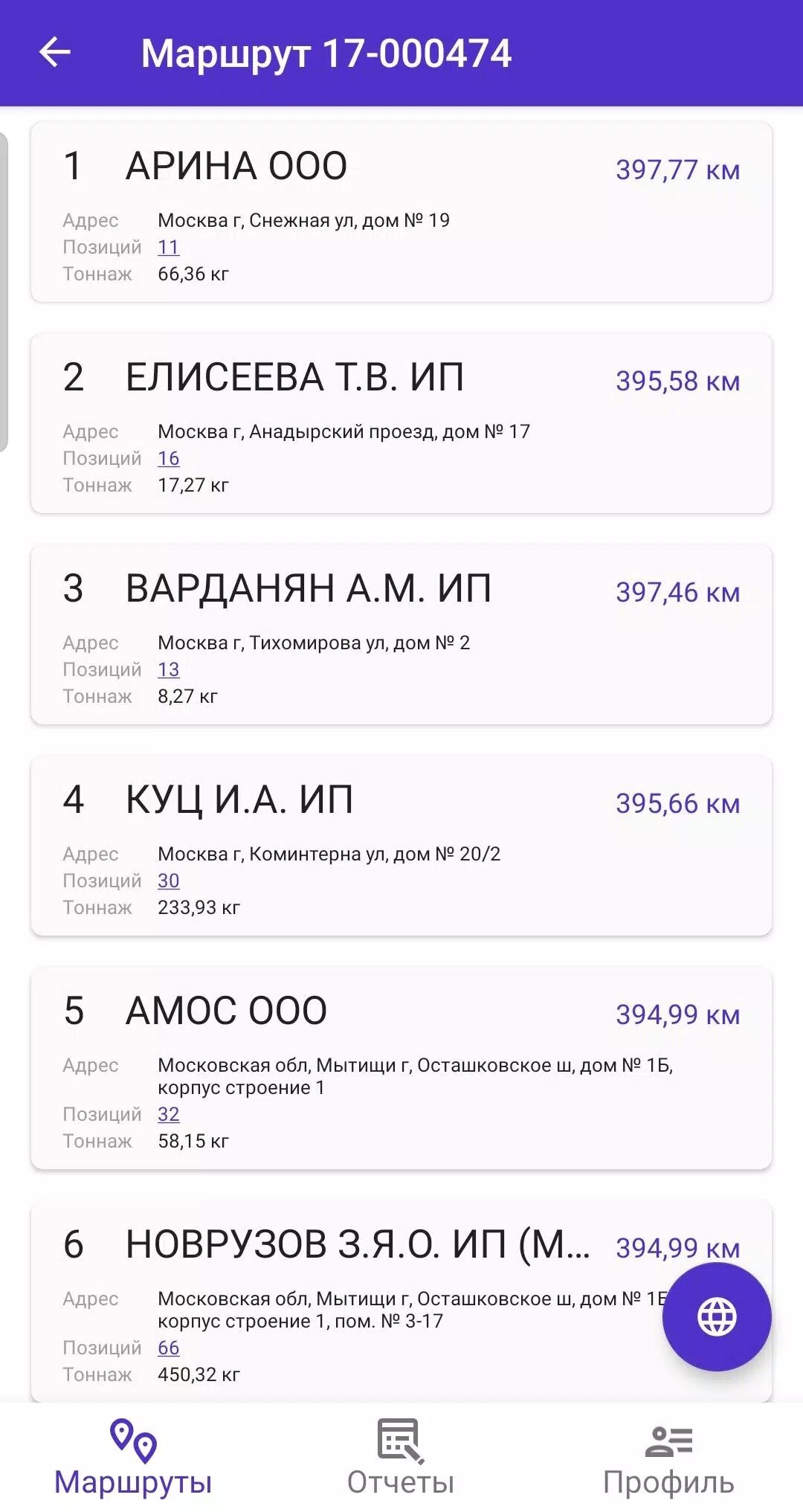Select the АМОС ООО stop title

pyautogui.click(x=226, y=1011)
